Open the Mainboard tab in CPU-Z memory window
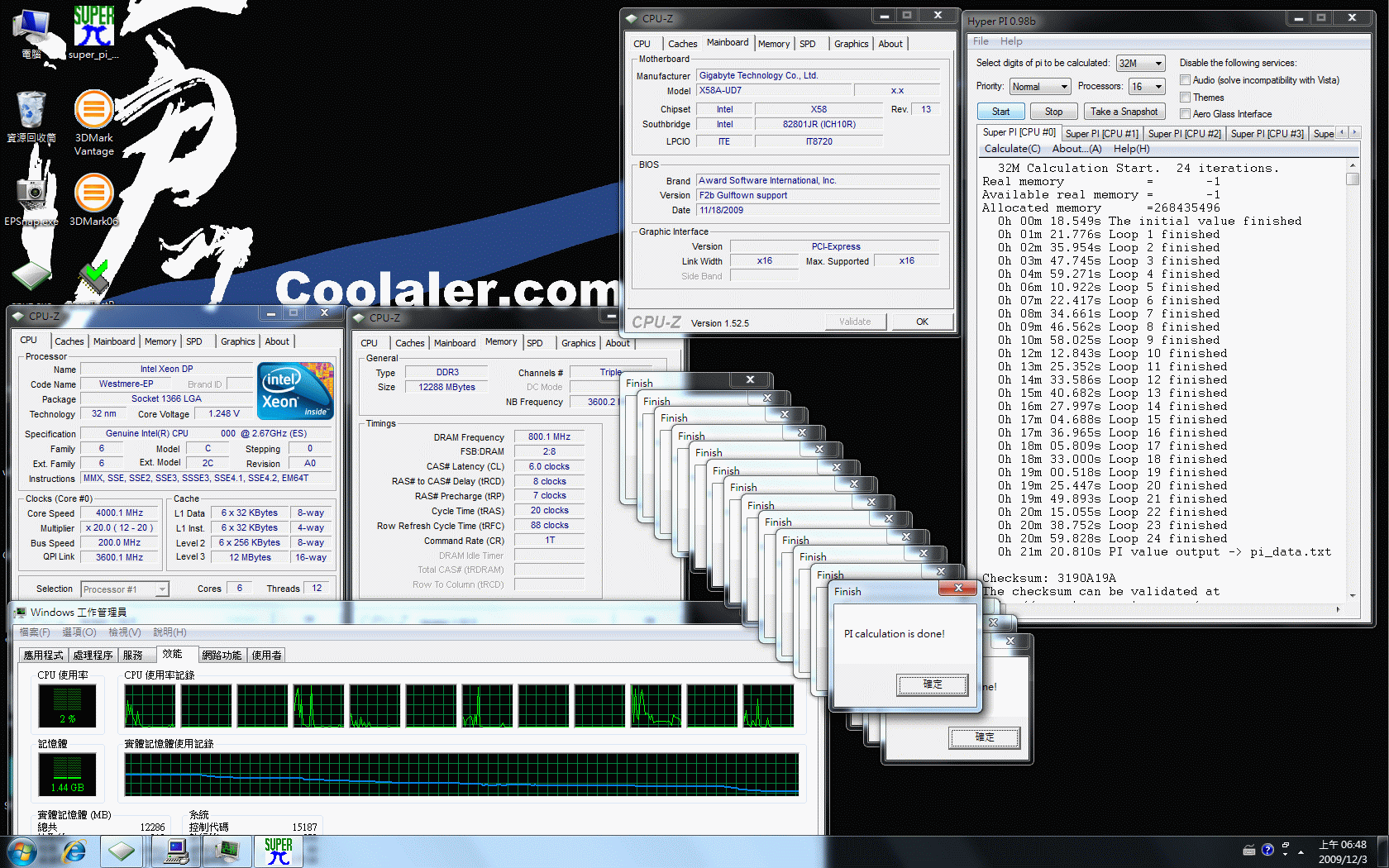 455,343
